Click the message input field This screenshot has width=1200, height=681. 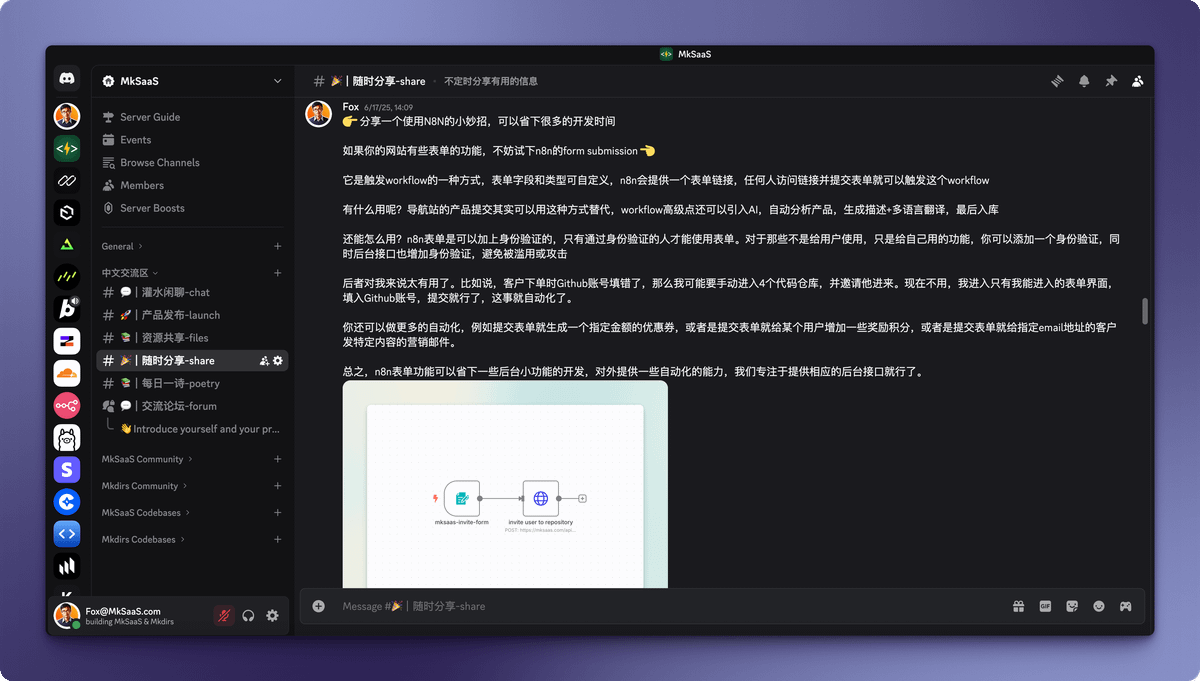(x=668, y=606)
